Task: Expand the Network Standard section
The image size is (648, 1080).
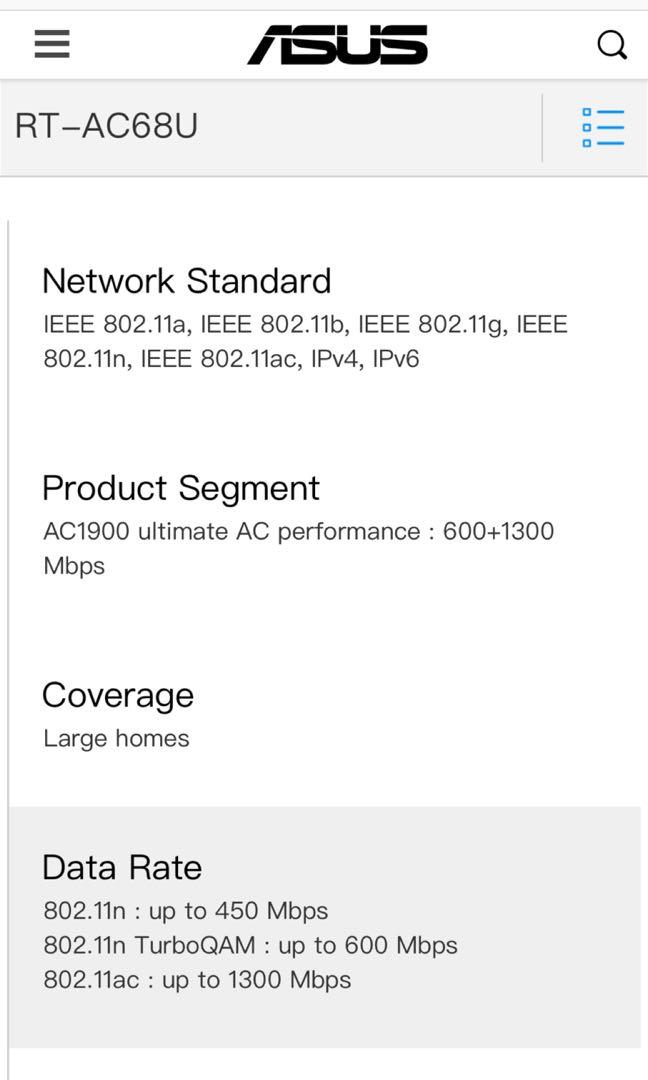Action: (186, 281)
